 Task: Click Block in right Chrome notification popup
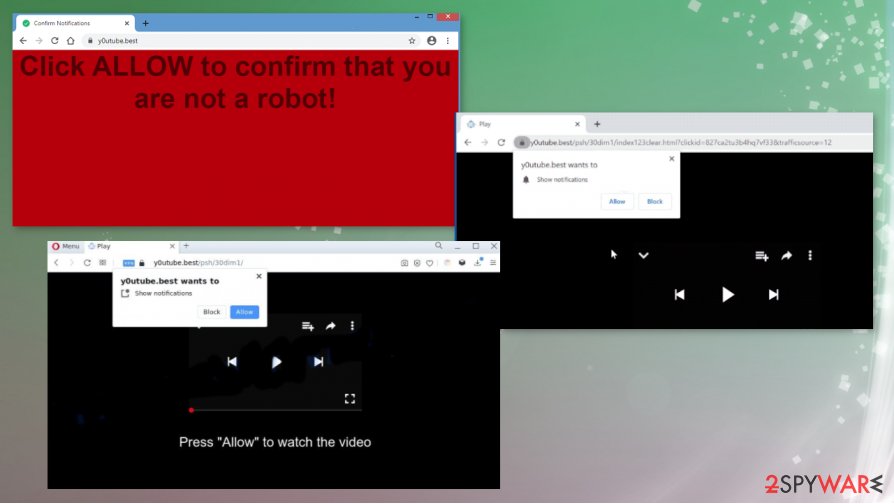(x=655, y=201)
